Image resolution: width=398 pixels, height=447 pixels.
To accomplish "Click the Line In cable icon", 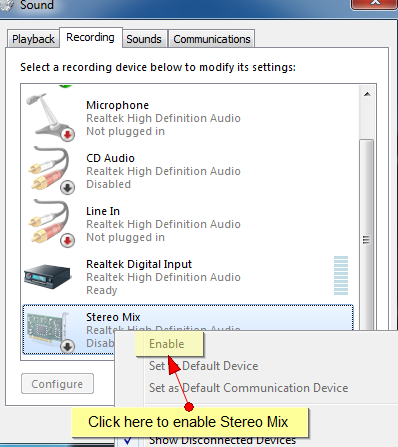I will pyautogui.click(x=51, y=223).
